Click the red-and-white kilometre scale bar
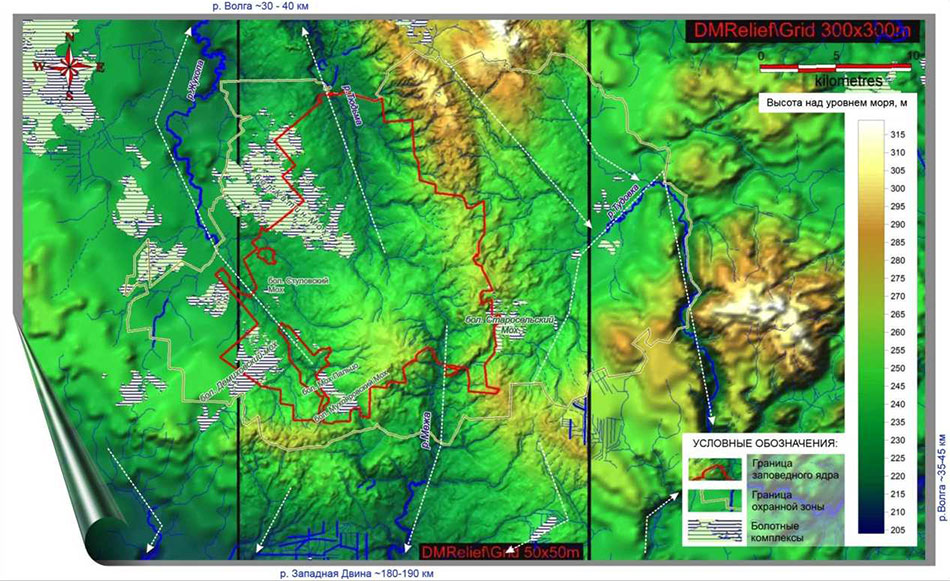 [835, 68]
